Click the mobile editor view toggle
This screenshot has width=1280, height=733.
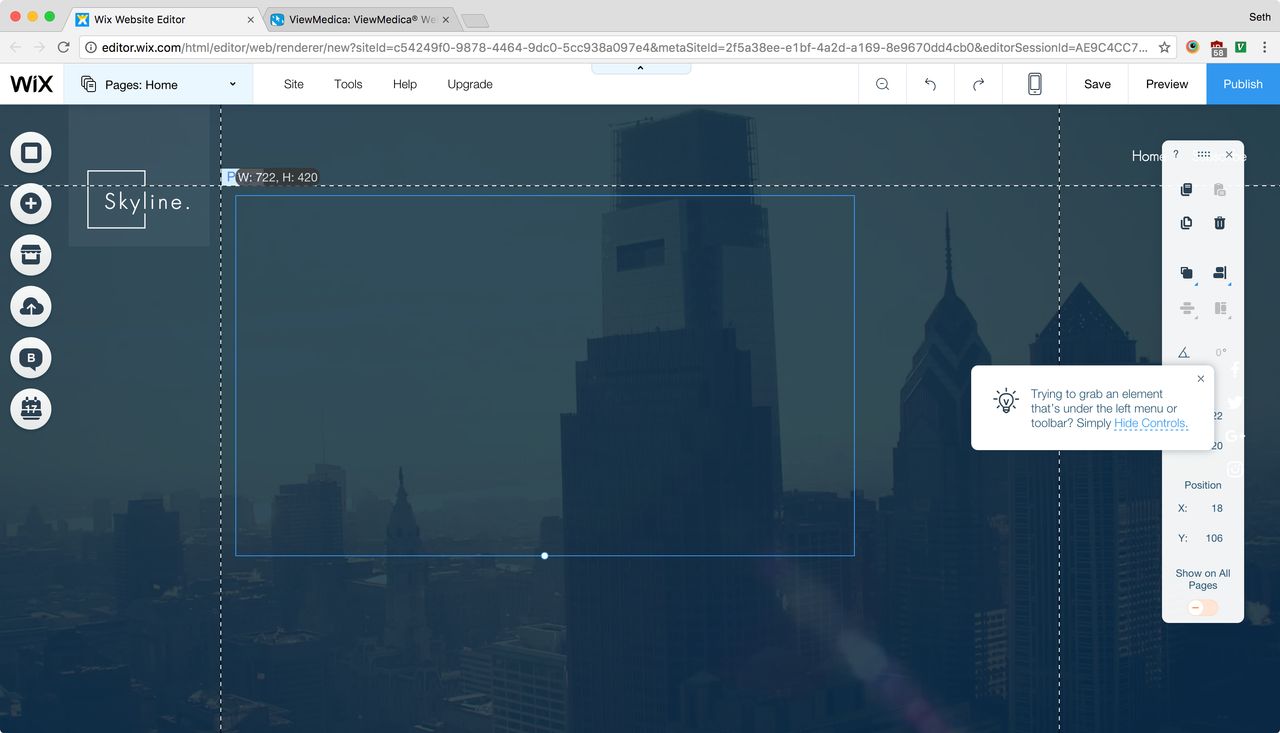1034,84
